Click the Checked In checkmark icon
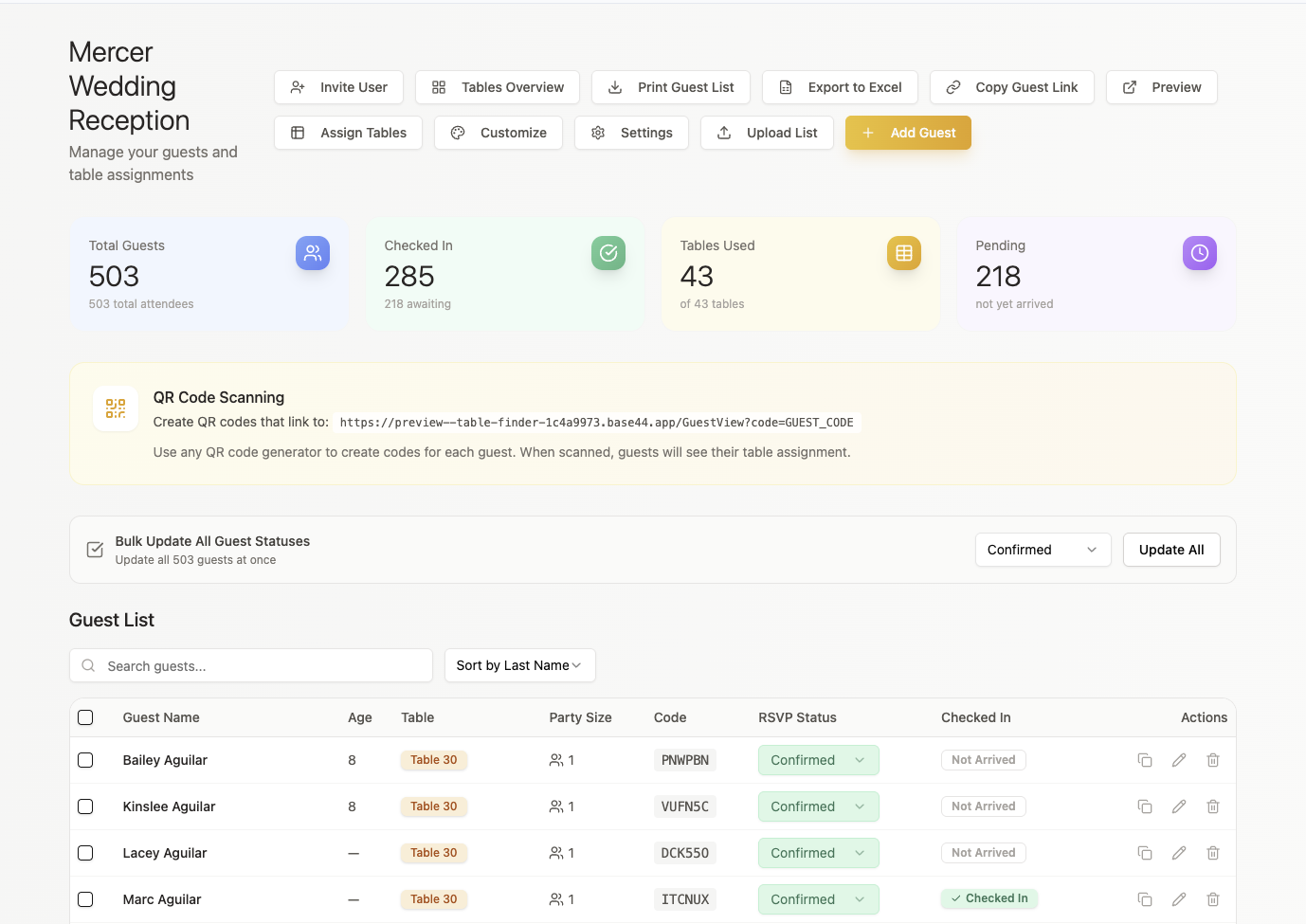 point(608,253)
